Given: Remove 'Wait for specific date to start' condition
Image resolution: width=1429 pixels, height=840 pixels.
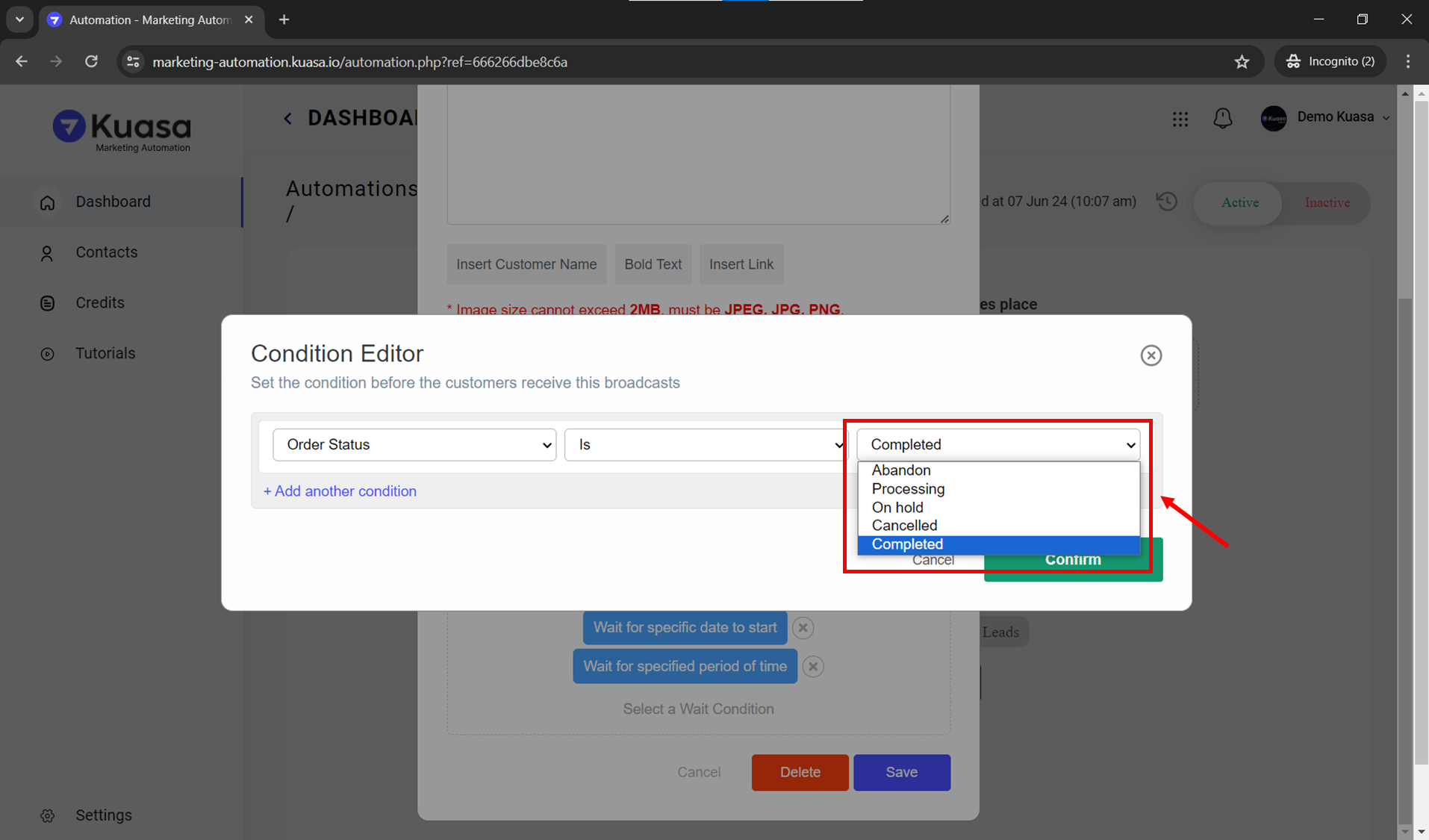Looking at the screenshot, I should [x=803, y=628].
